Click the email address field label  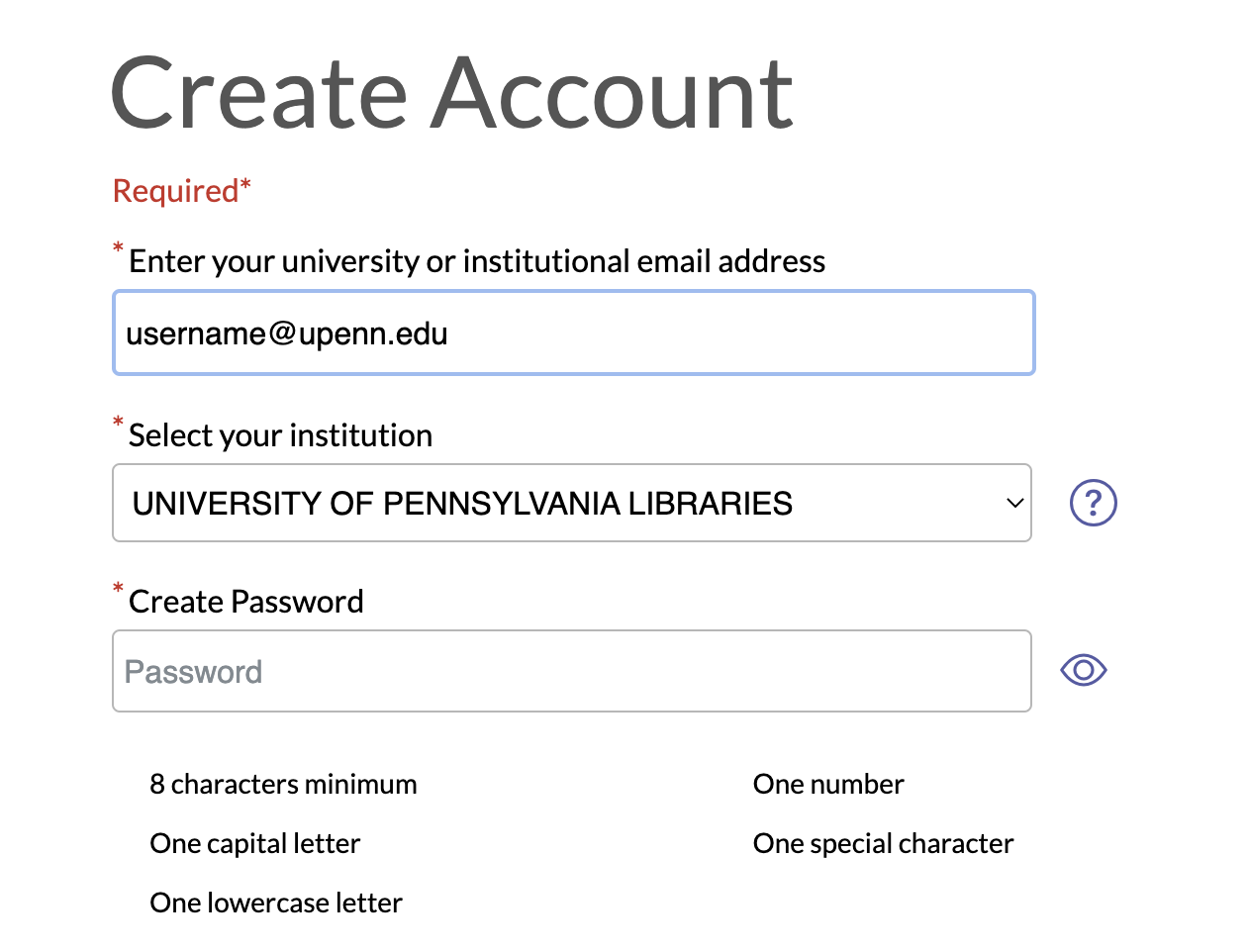click(x=477, y=261)
